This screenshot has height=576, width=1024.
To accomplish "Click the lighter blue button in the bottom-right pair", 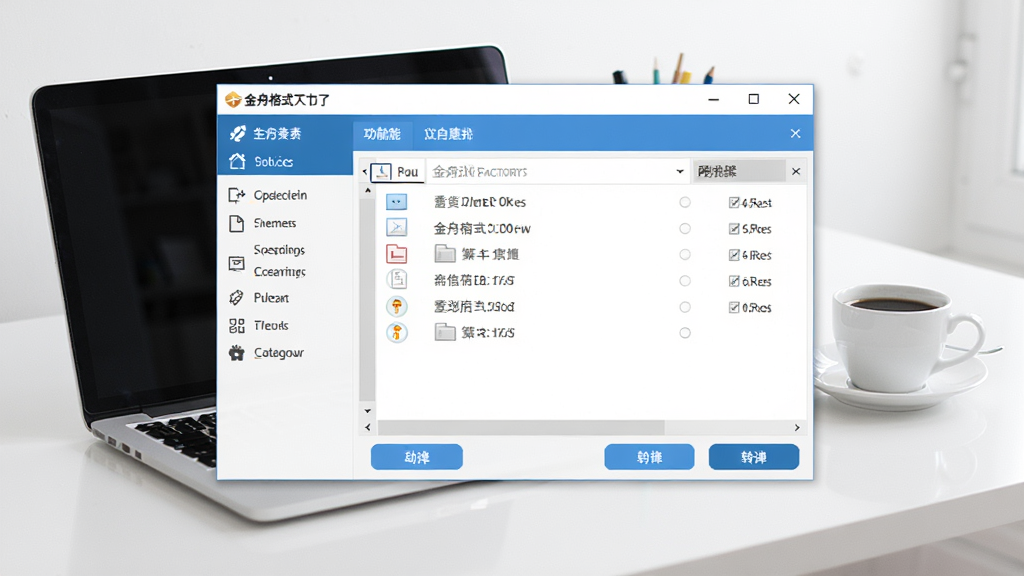I will (x=649, y=457).
